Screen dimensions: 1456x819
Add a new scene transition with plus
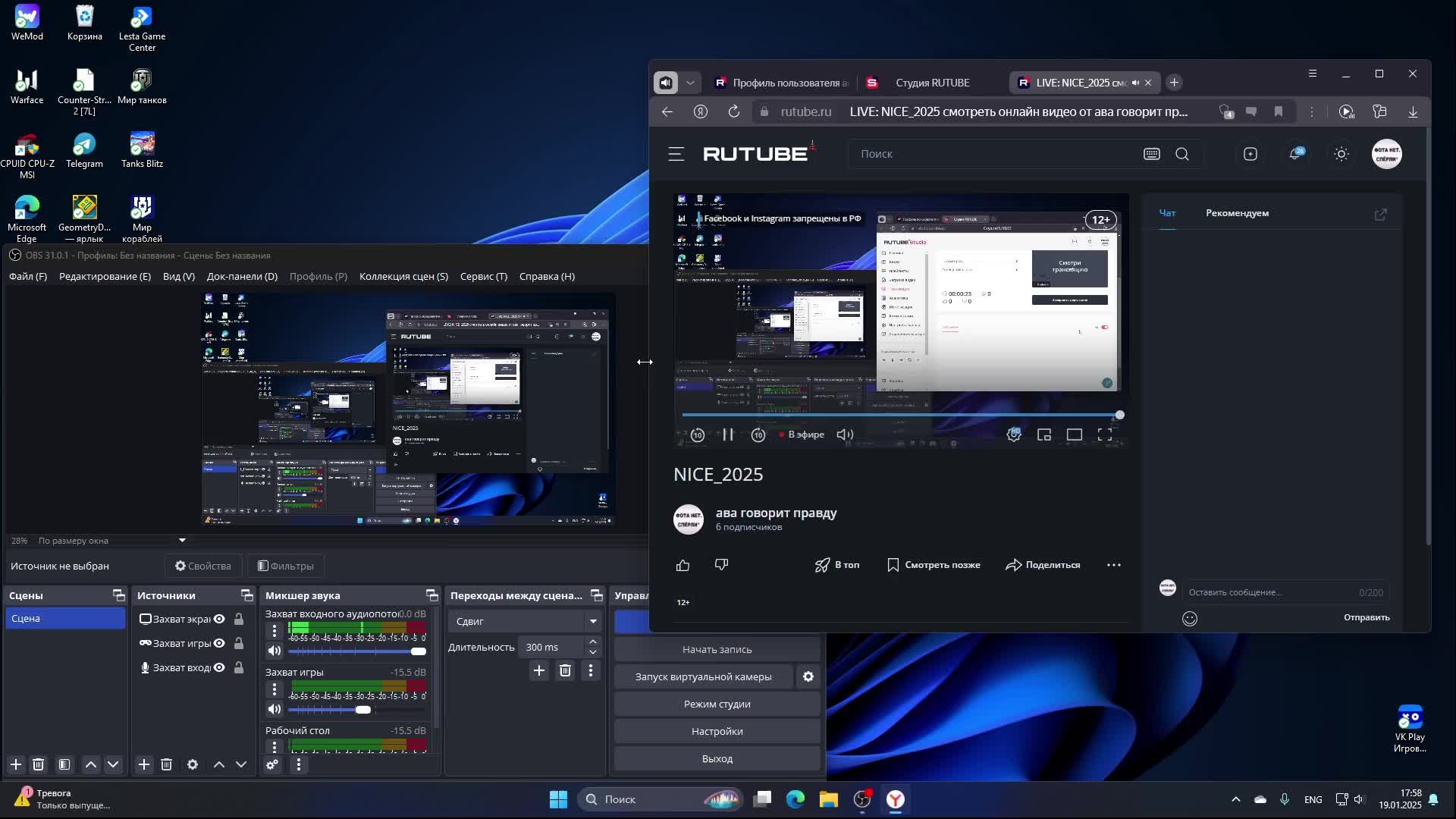(x=539, y=670)
